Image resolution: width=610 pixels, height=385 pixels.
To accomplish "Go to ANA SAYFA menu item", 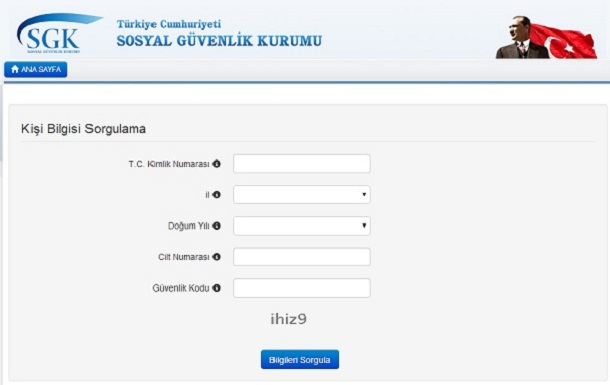I will (36, 69).
